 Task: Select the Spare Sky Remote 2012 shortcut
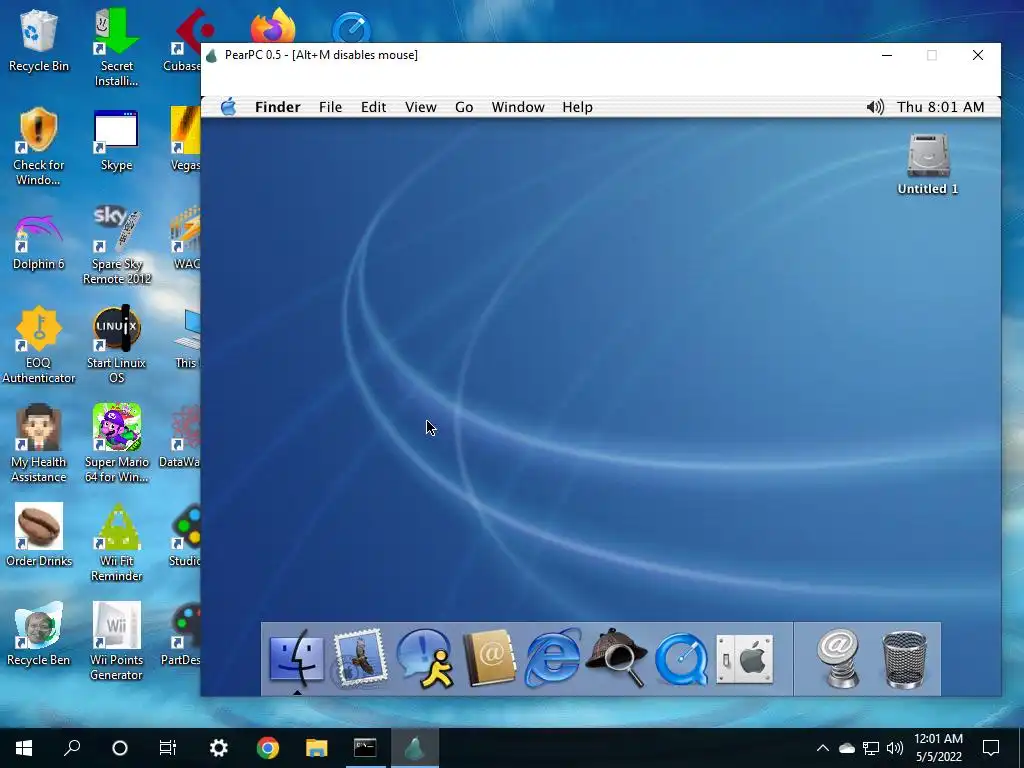pyautogui.click(x=116, y=246)
